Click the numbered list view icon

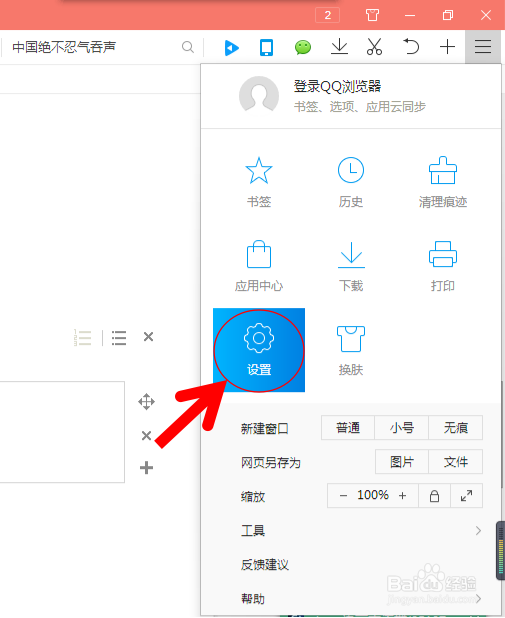(x=83, y=337)
